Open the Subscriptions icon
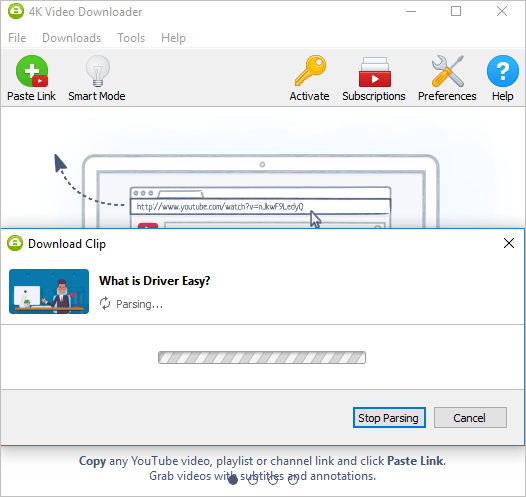Image resolution: width=526 pixels, height=497 pixels. [x=375, y=72]
